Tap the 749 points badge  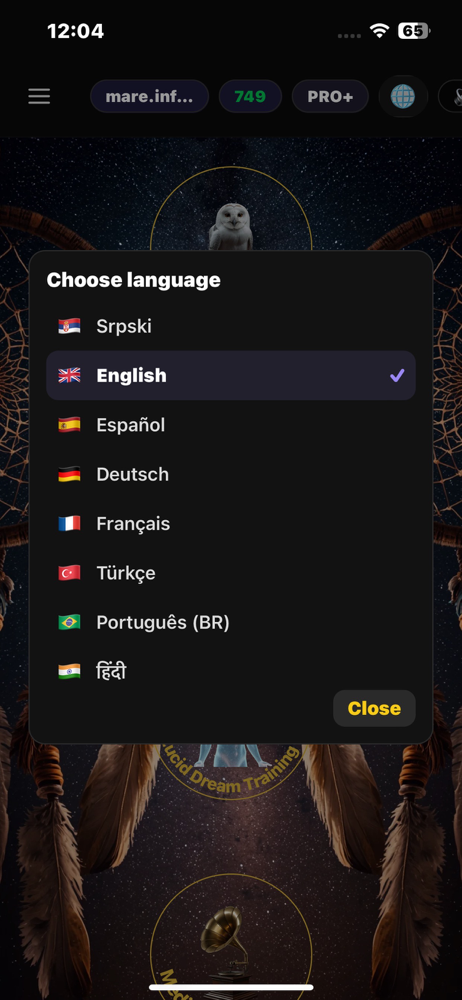(250, 96)
